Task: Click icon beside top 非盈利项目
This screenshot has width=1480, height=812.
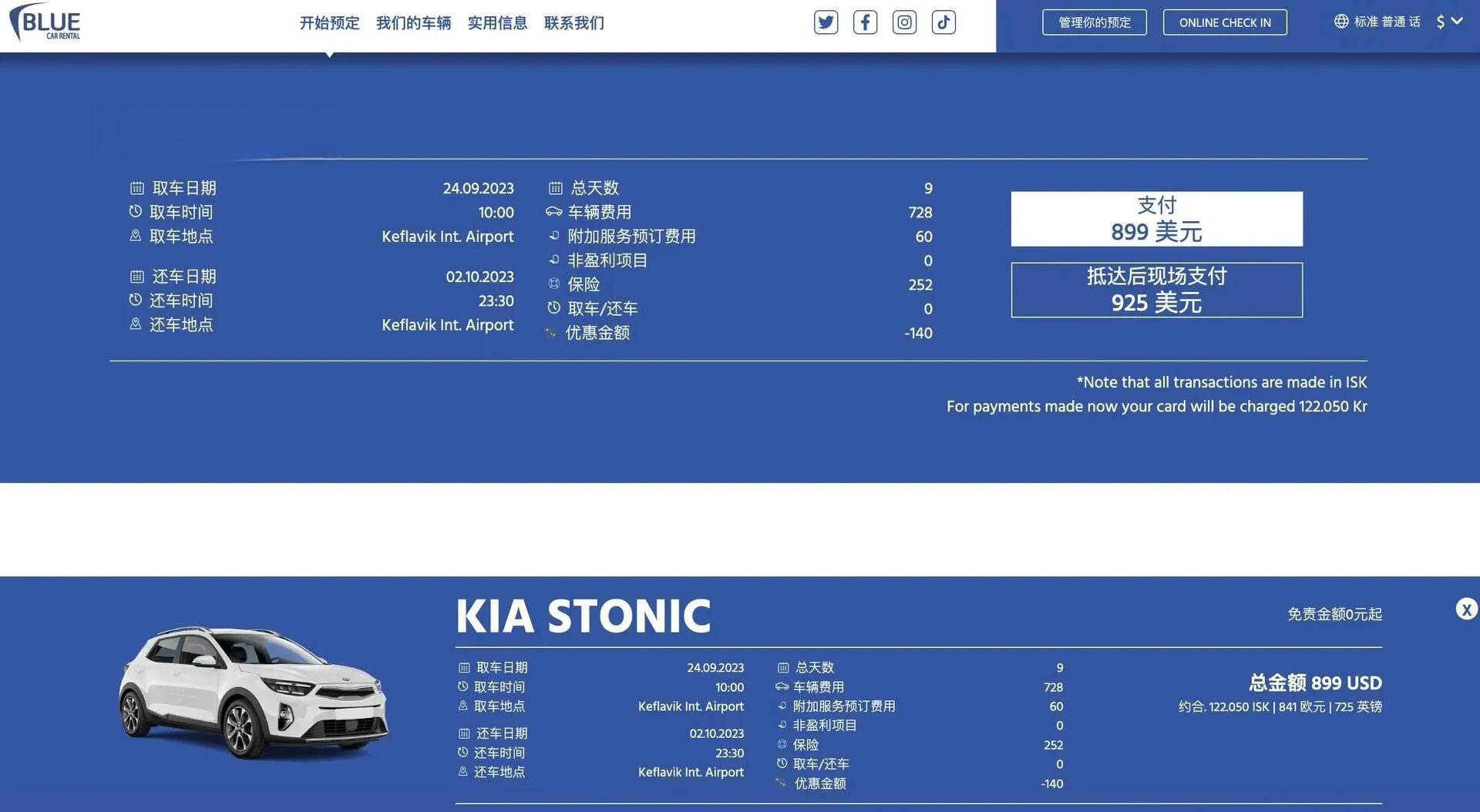Action: 554,260
